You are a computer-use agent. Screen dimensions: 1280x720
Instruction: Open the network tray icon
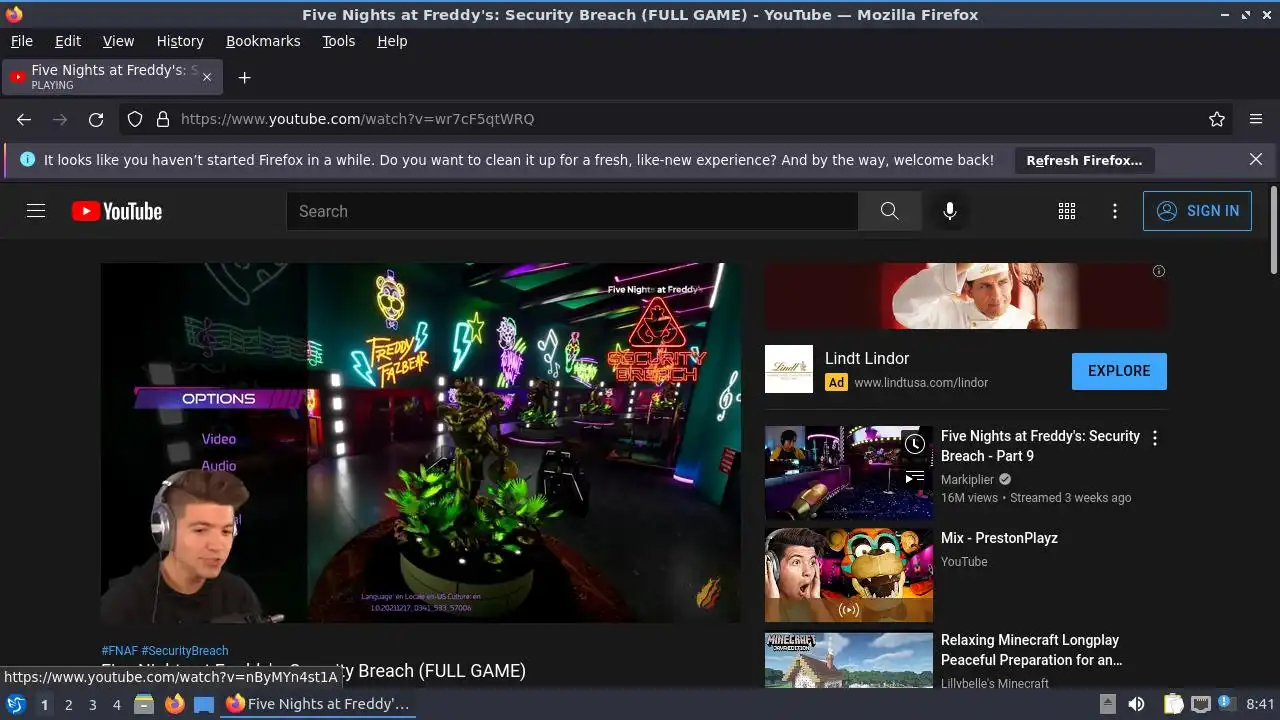(1201, 704)
